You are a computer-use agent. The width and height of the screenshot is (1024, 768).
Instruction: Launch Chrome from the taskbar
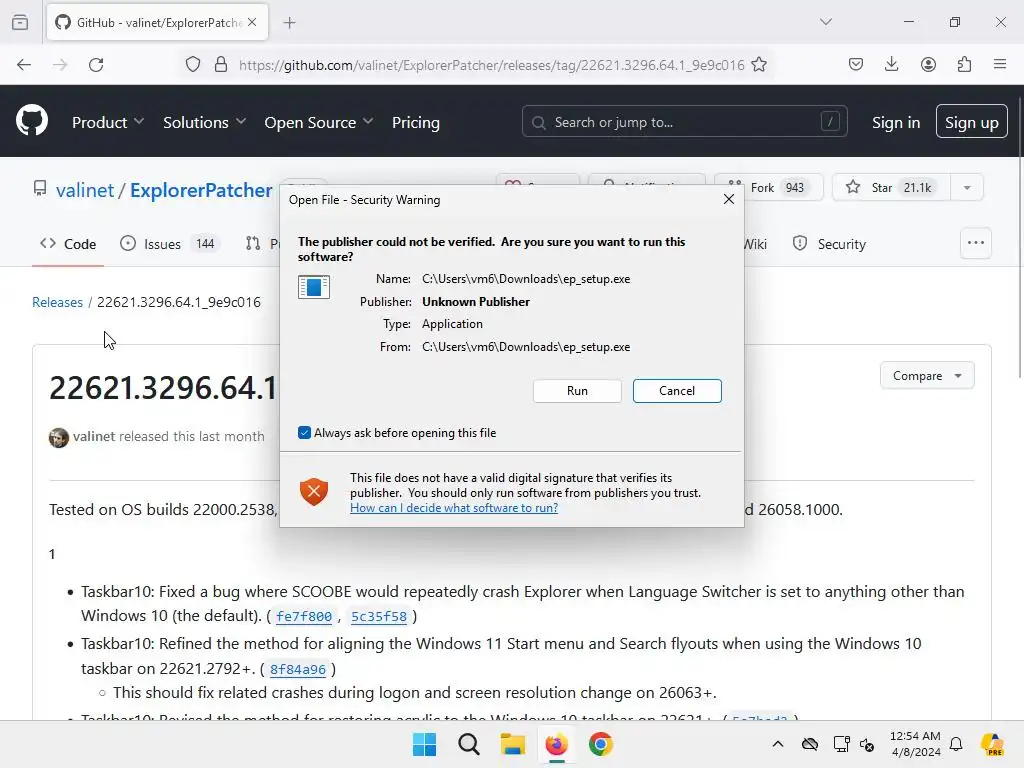tap(601, 744)
